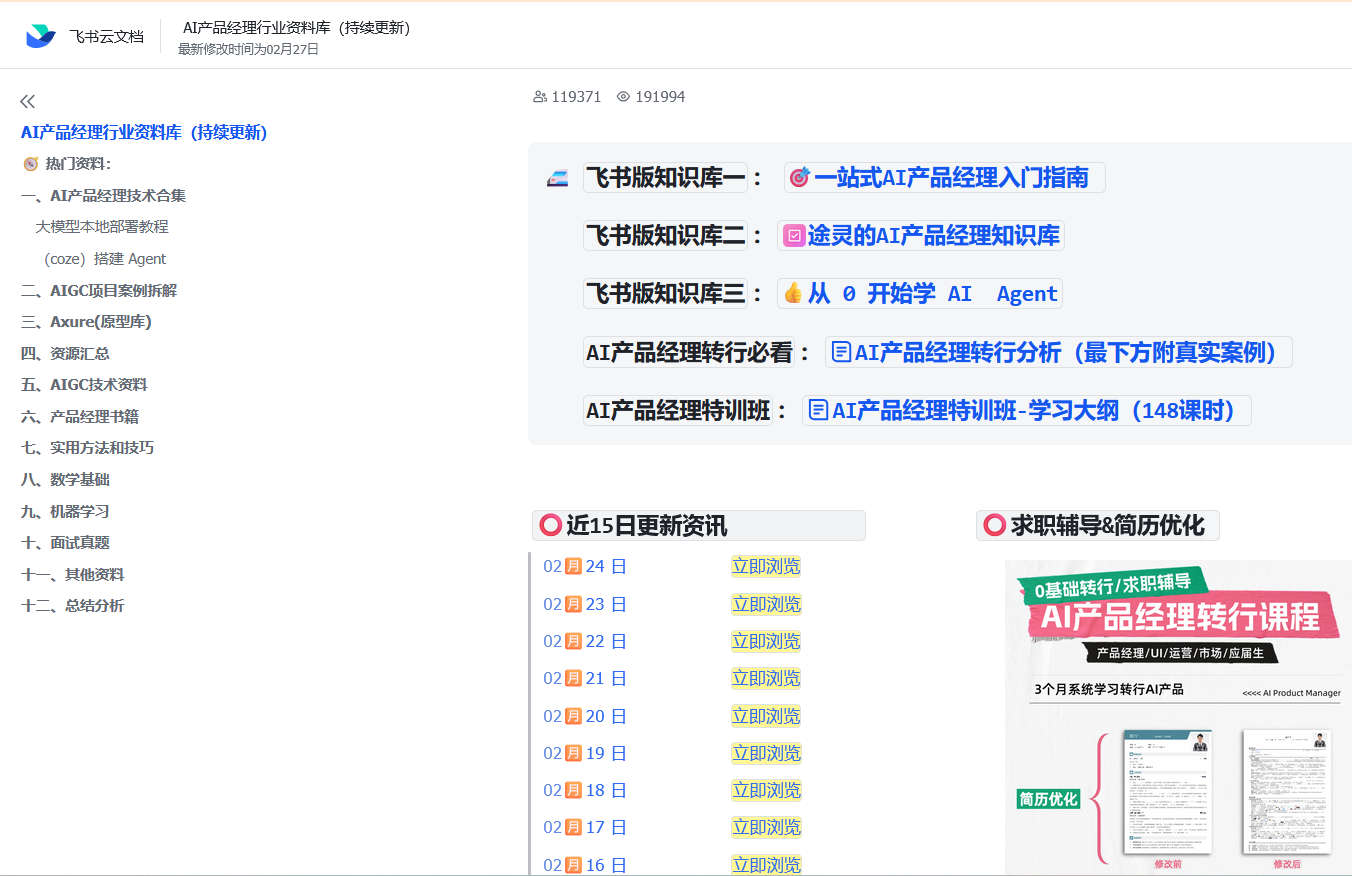Image resolution: width=1352 pixels, height=876 pixels.
Task: Go to 九、机器学习 in outline
Action: [x=65, y=511]
